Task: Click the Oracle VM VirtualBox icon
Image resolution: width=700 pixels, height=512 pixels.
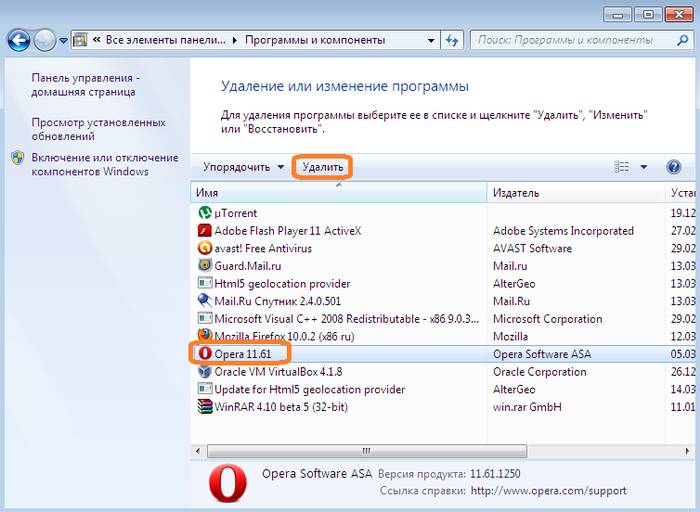Action: click(205, 372)
